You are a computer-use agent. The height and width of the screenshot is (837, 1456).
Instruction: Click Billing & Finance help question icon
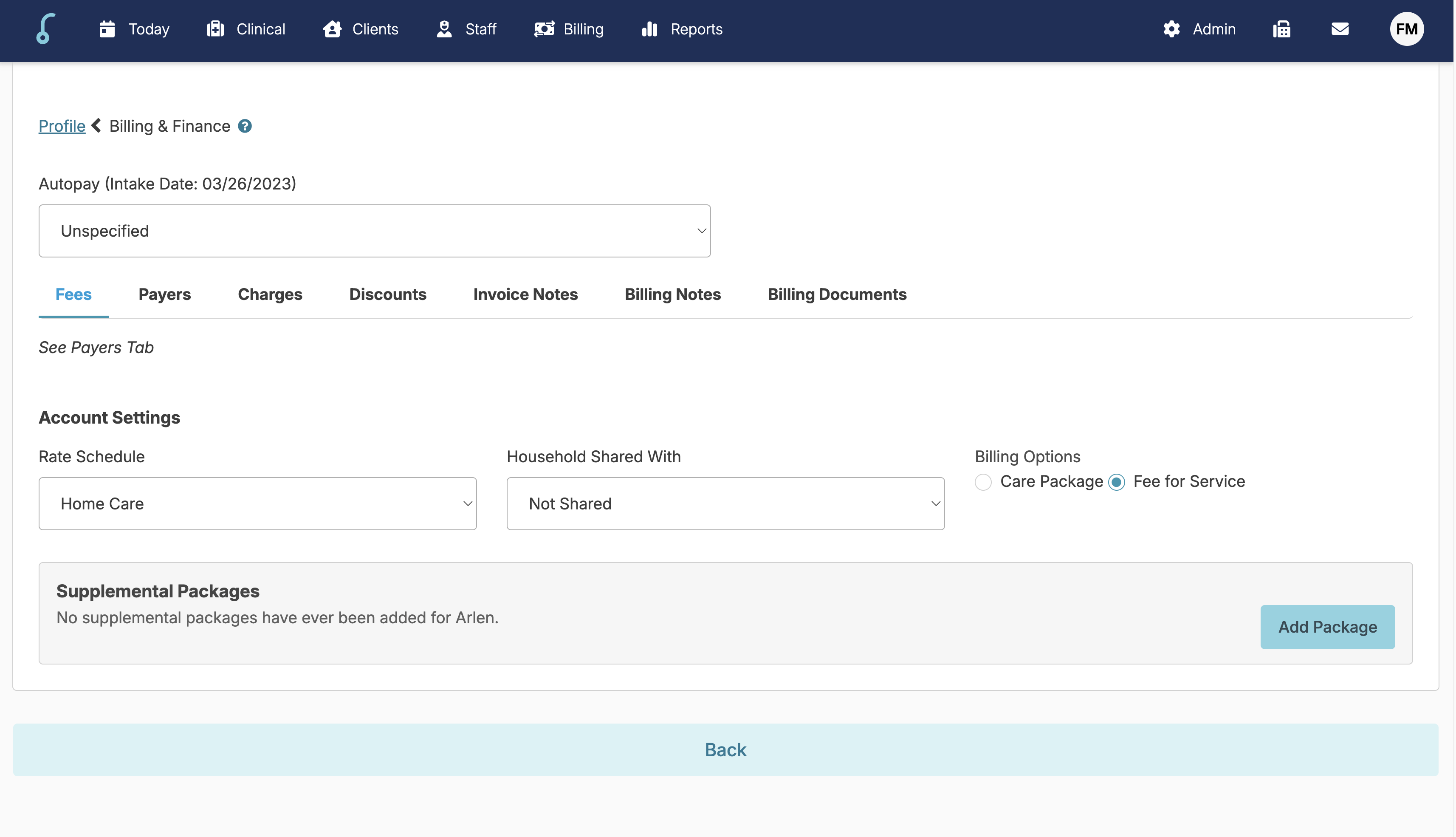coord(245,126)
